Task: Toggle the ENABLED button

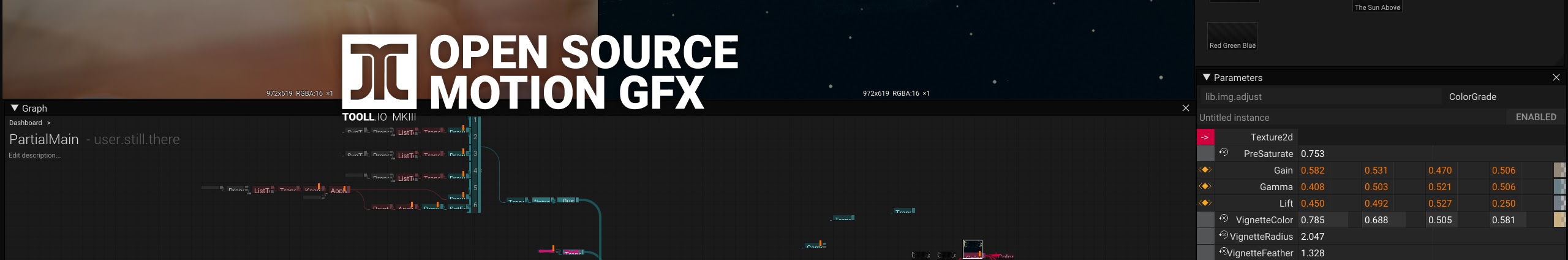Action: pos(1536,117)
